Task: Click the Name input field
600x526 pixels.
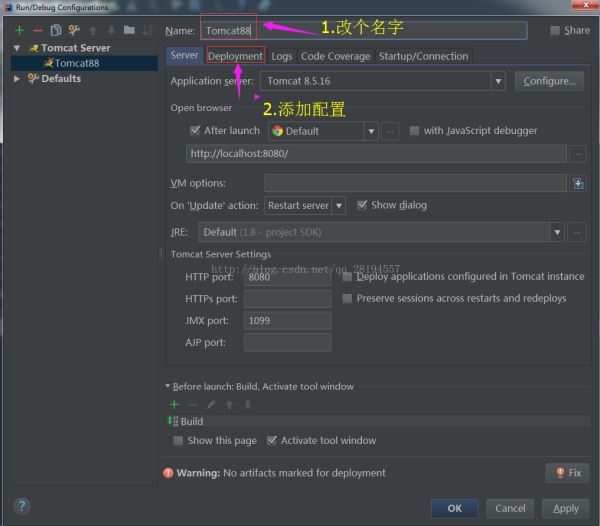Action: pyautogui.click(x=364, y=30)
